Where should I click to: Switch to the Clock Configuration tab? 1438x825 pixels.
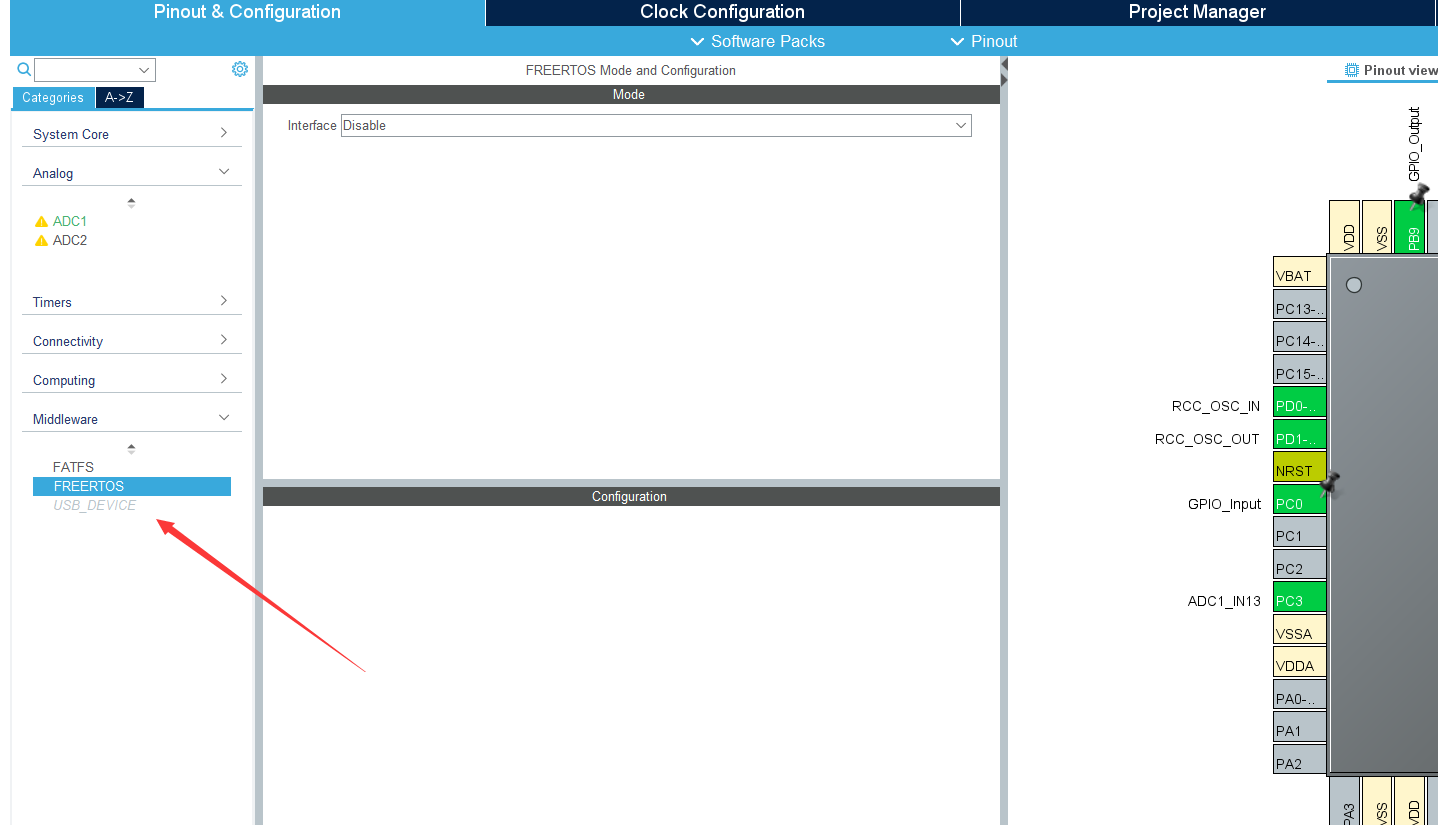click(x=722, y=12)
